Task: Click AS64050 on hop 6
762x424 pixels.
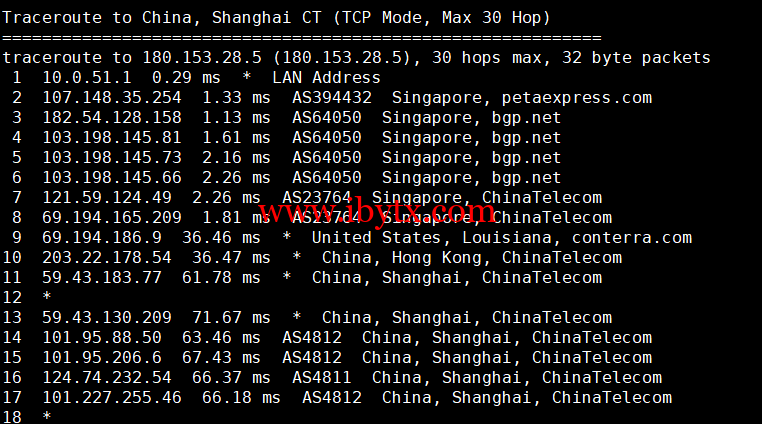Action: (327, 177)
